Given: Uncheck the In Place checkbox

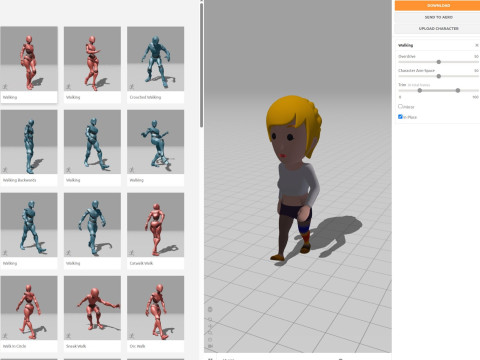Looking at the screenshot, I should [400, 117].
